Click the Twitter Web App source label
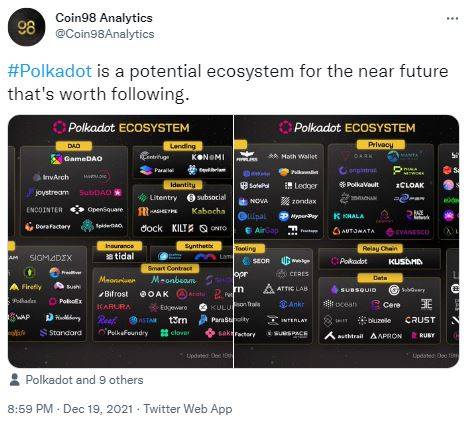 [x=188, y=409]
